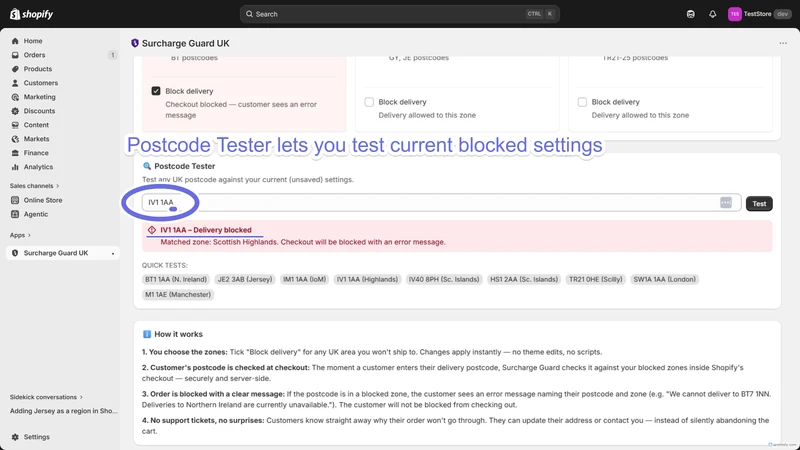Select quick test BT1 1AA (N. Ireland)

tap(176, 279)
